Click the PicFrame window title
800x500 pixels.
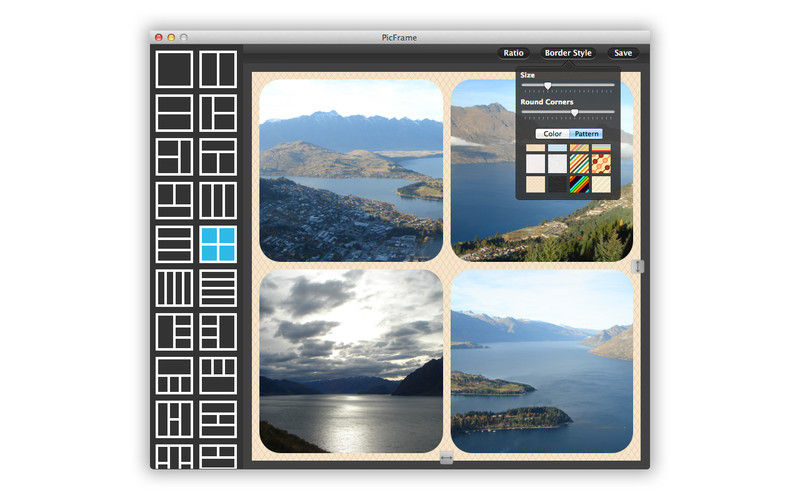pyautogui.click(x=399, y=37)
